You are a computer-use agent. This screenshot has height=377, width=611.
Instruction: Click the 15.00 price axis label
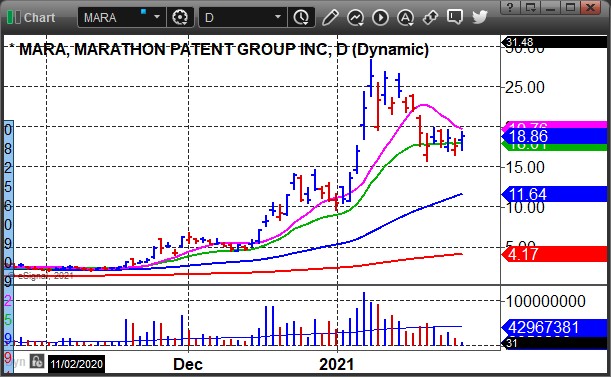(525, 167)
